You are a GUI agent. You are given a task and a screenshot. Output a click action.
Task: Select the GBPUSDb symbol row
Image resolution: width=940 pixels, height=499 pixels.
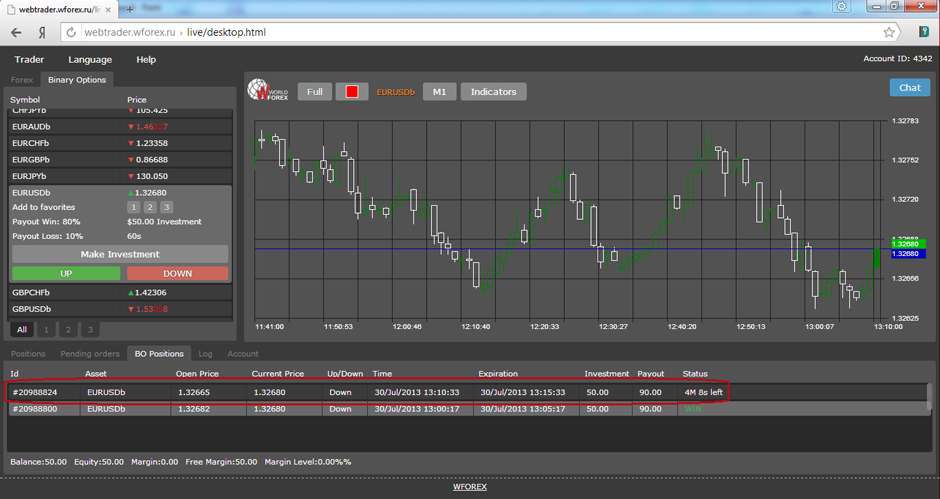120,309
